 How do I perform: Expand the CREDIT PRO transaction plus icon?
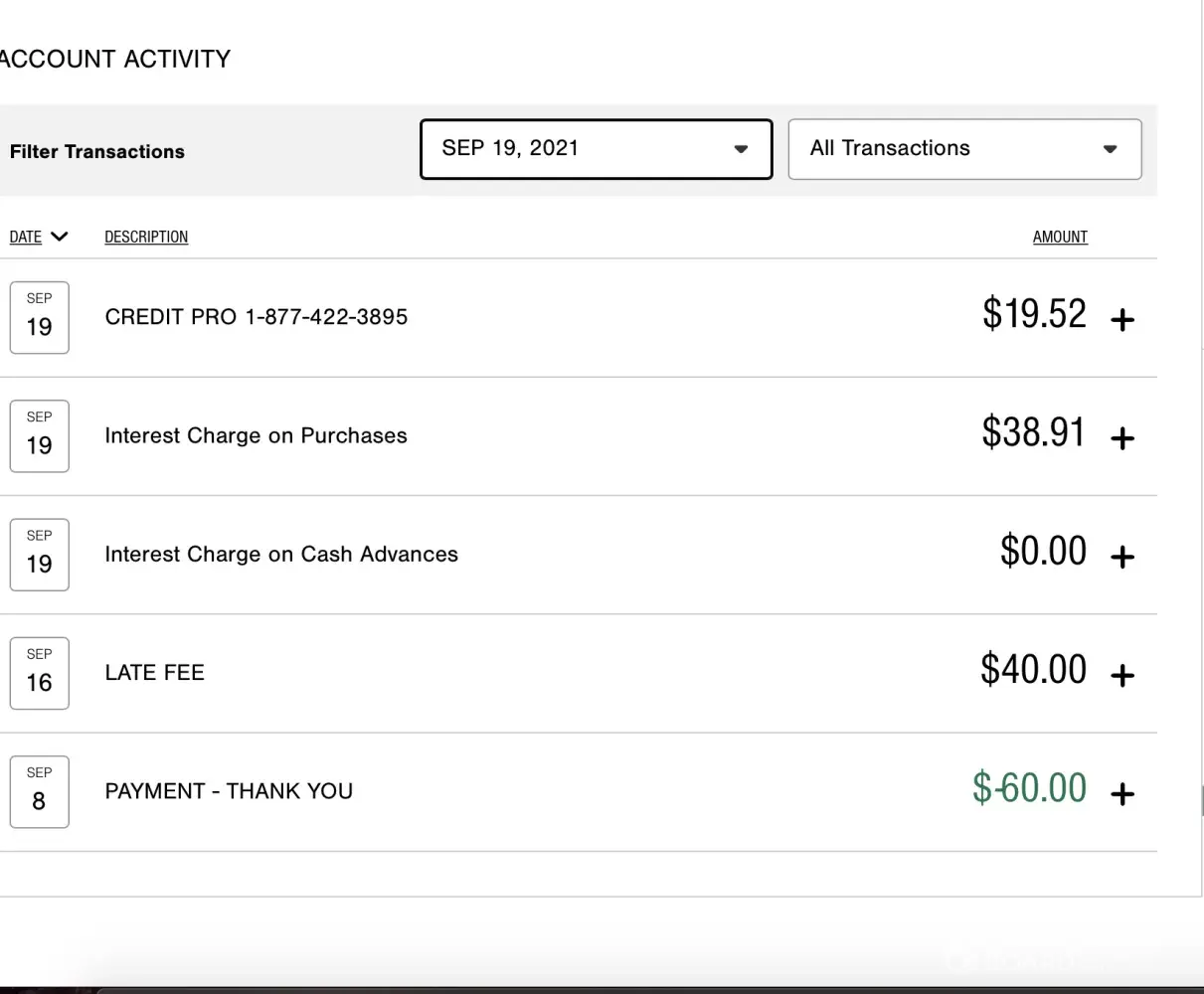click(1121, 320)
